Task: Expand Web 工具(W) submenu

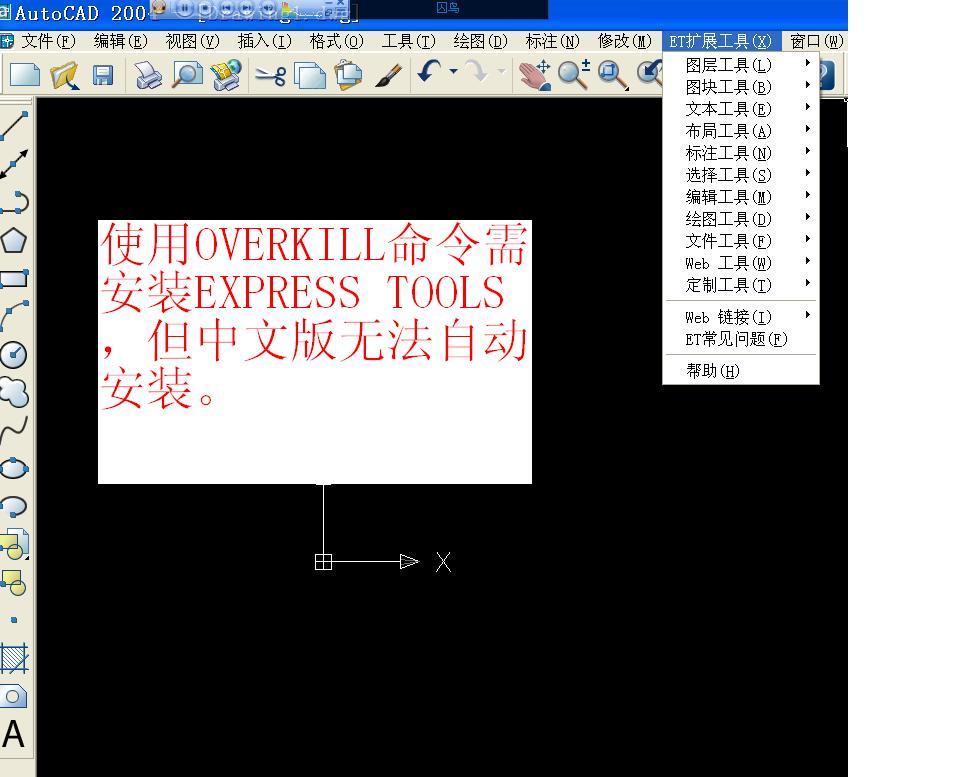Action: tap(741, 263)
